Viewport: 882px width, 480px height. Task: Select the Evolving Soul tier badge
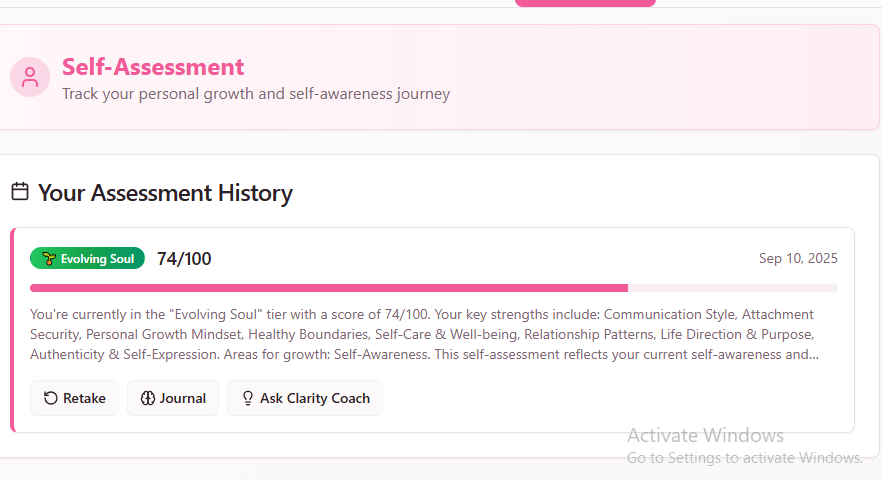(87, 259)
